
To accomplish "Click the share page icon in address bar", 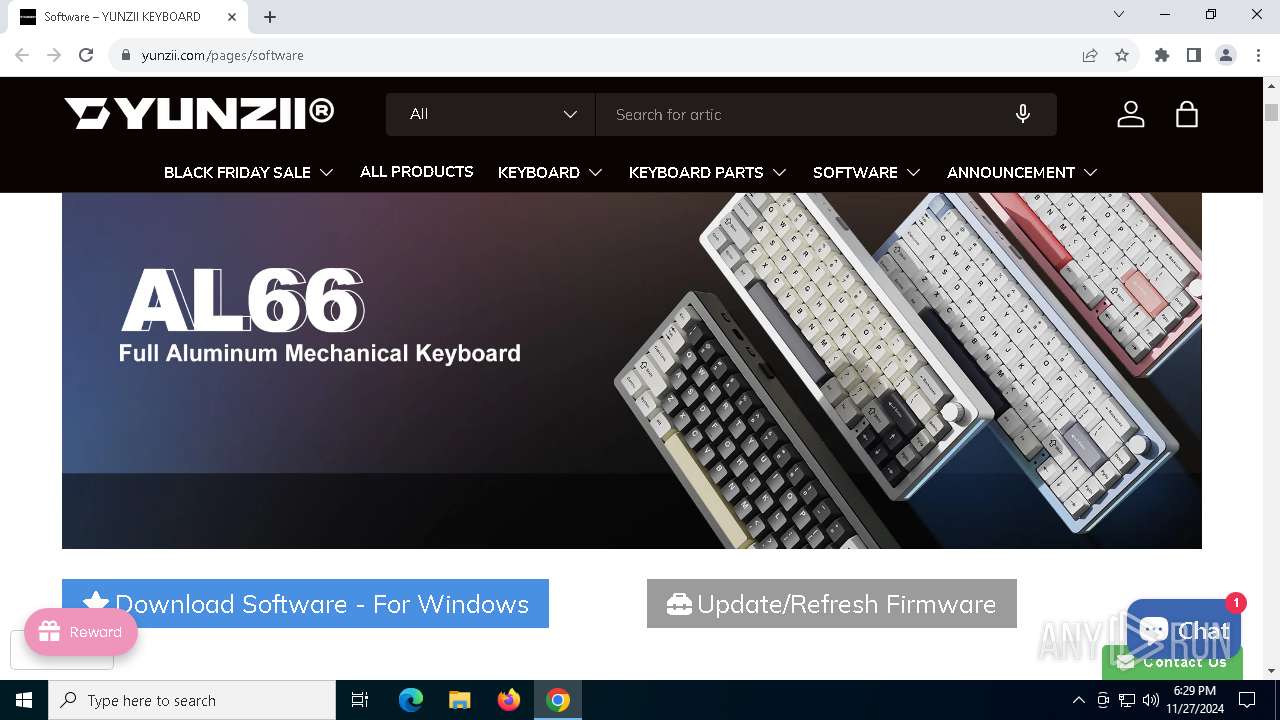I will click(x=1090, y=55).
